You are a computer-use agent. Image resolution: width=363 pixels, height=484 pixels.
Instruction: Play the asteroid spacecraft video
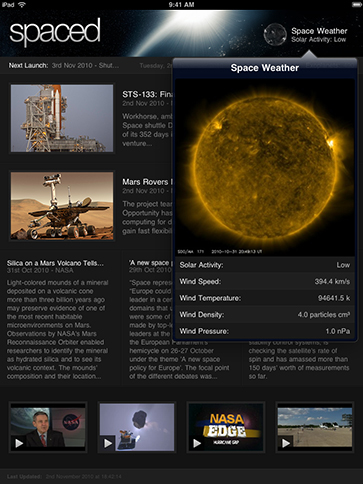(108, 443)
